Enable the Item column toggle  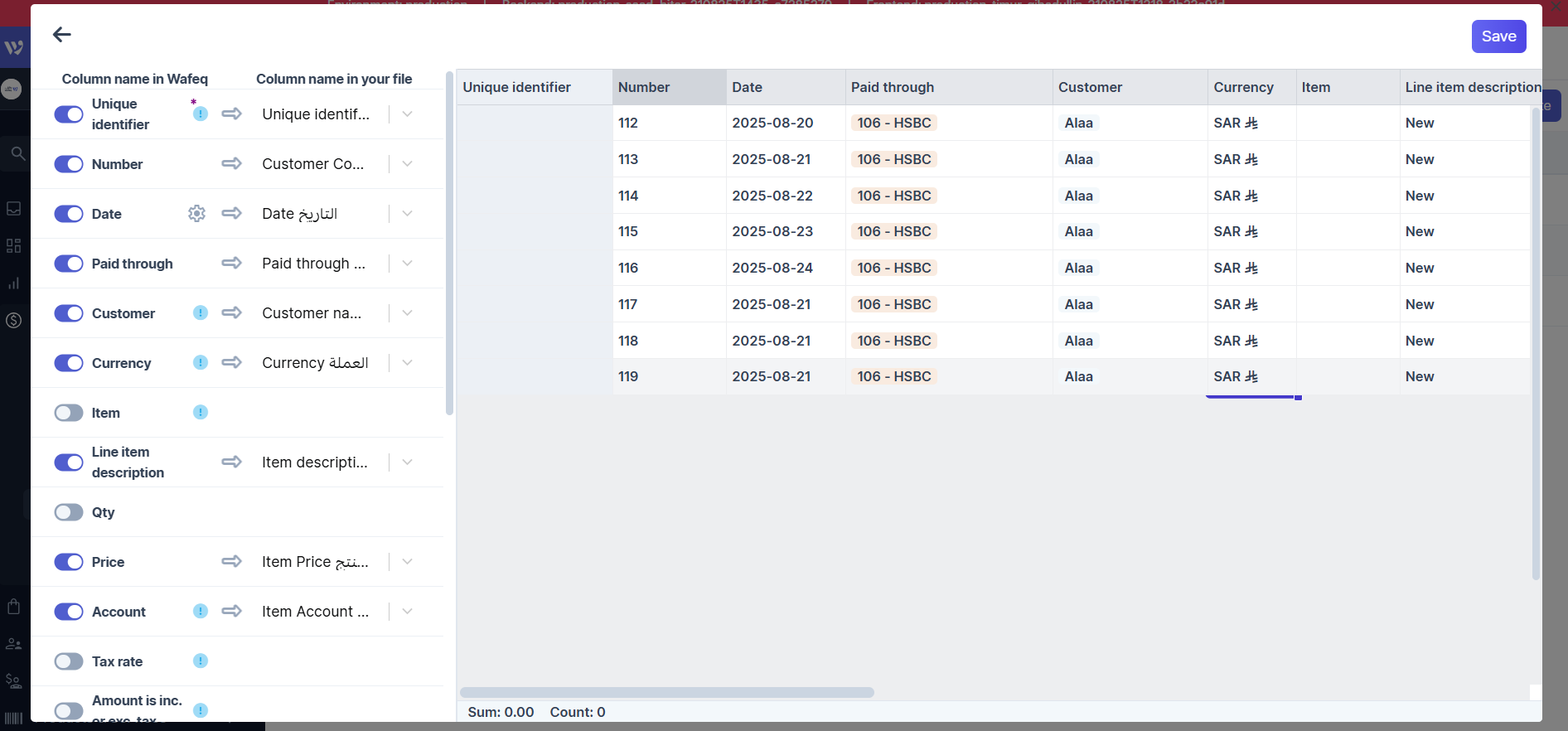(x=69, y=413)
